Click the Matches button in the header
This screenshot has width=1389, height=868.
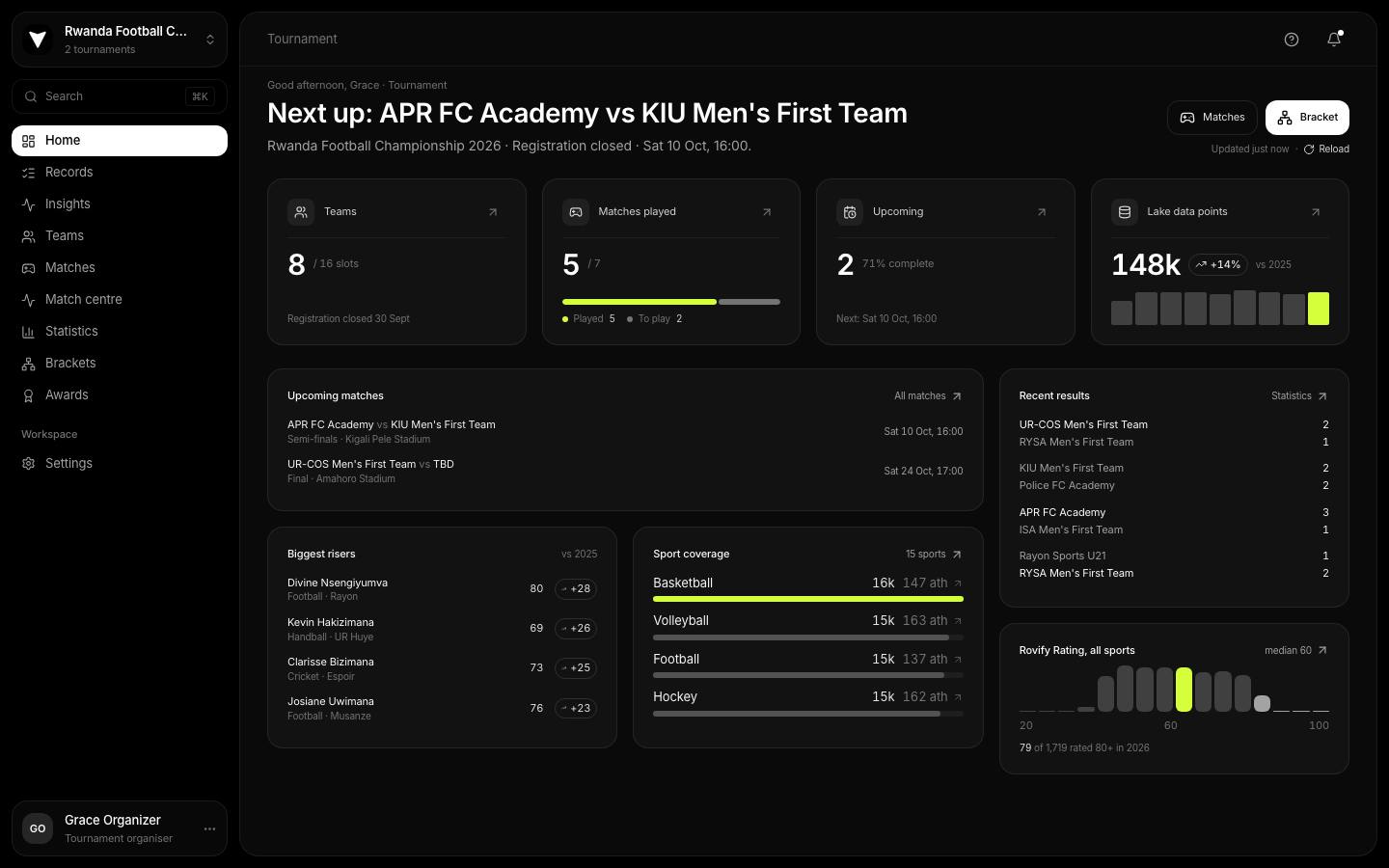coord(1212,118)
